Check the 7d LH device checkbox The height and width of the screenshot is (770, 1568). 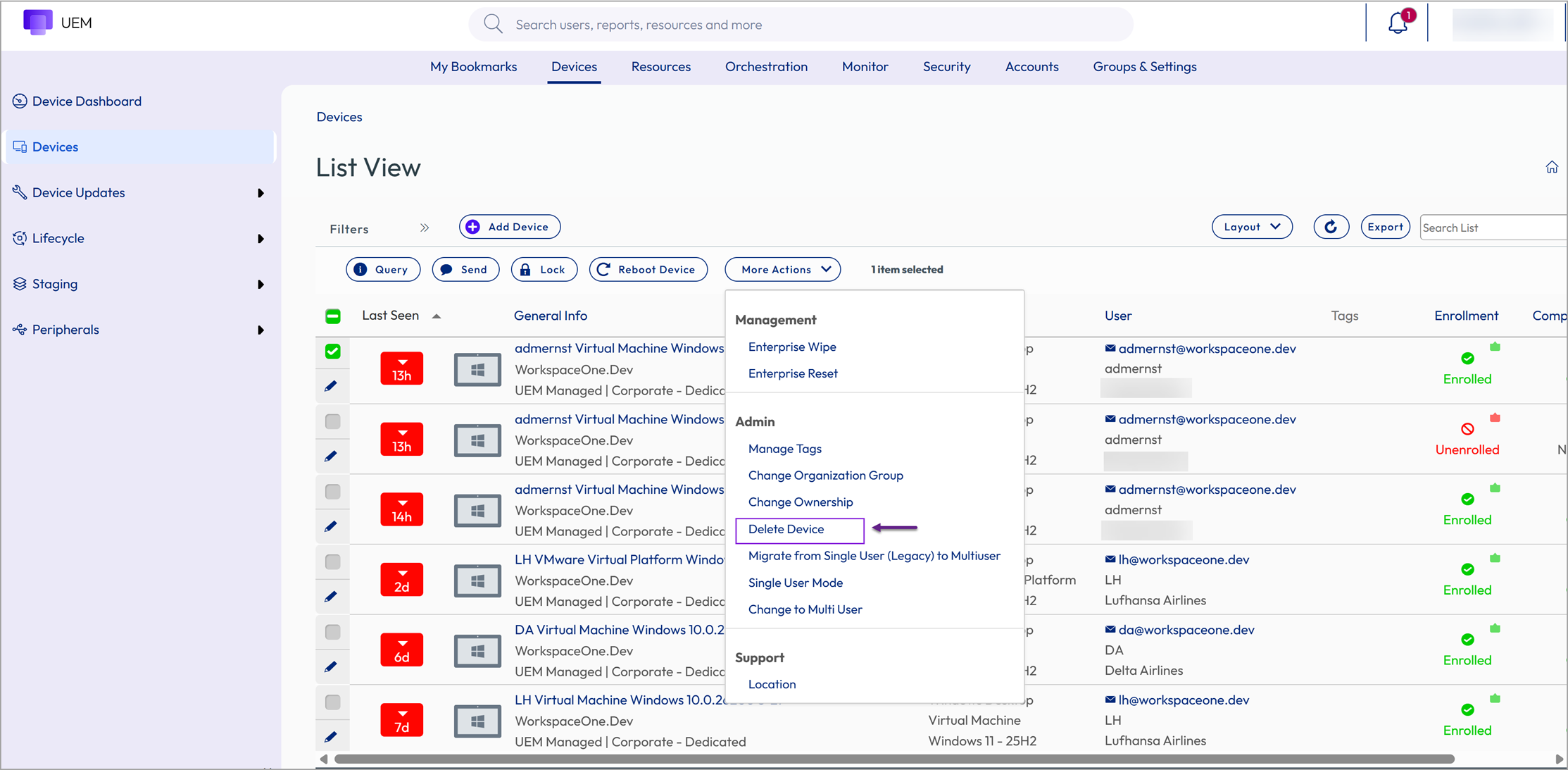[333, 702]
